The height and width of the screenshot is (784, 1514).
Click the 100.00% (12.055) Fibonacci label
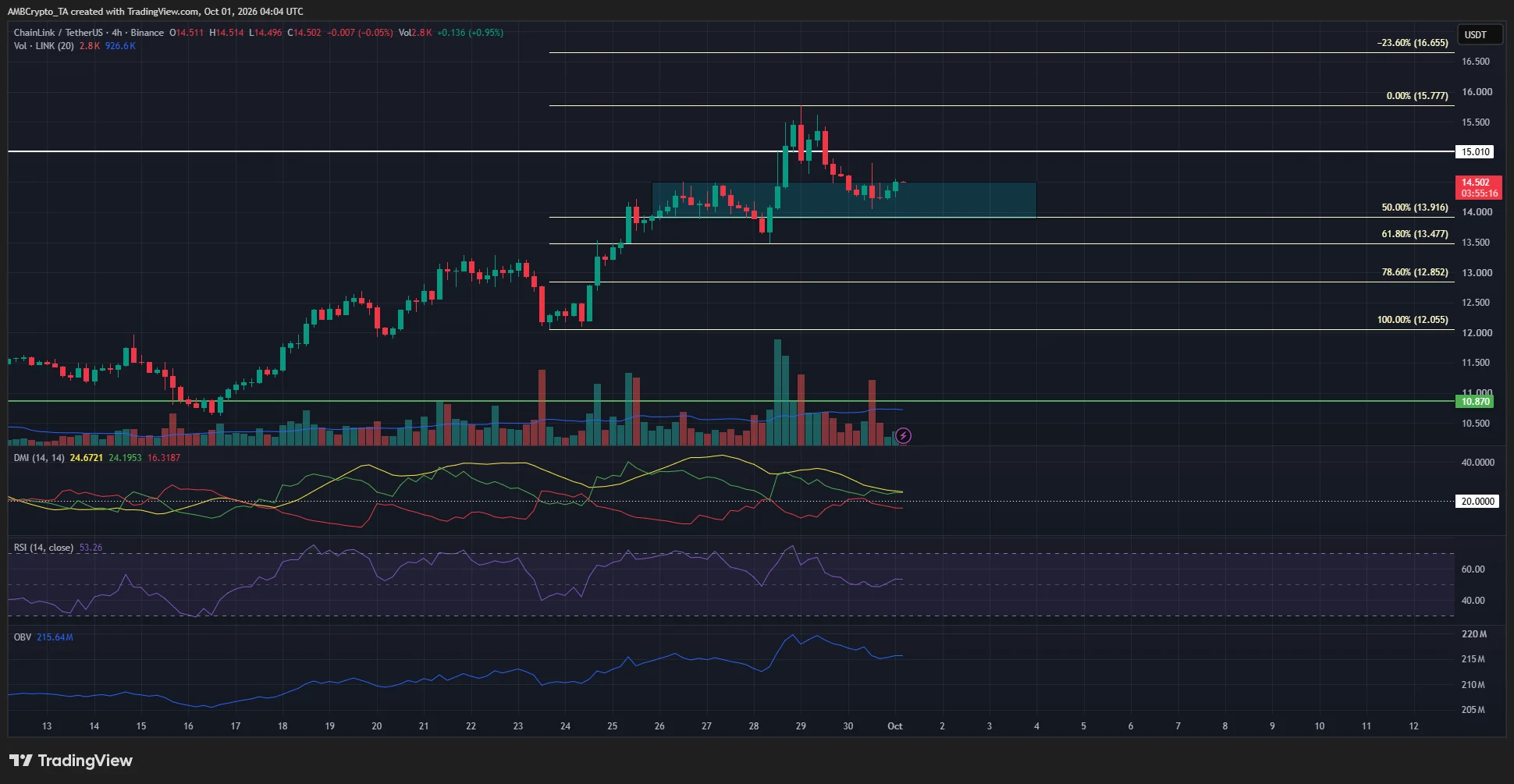1413,320
